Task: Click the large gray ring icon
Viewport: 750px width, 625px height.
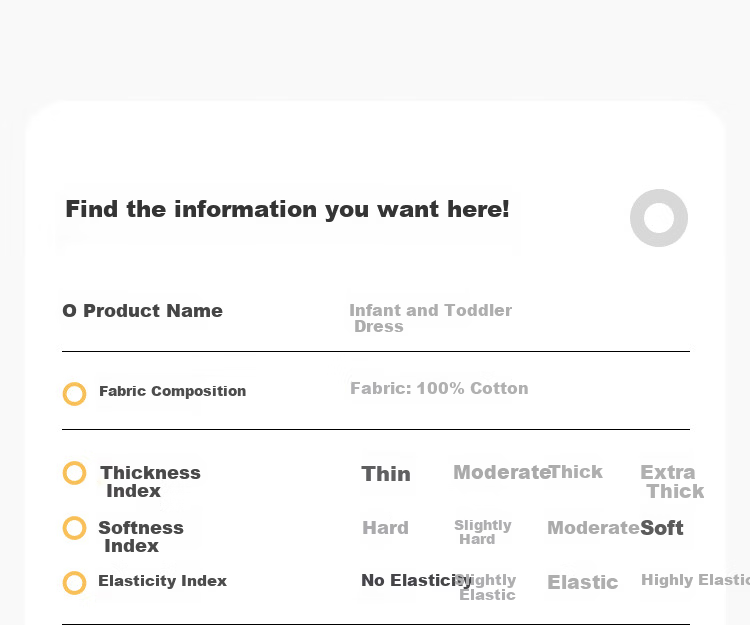Action: point(659,218)
